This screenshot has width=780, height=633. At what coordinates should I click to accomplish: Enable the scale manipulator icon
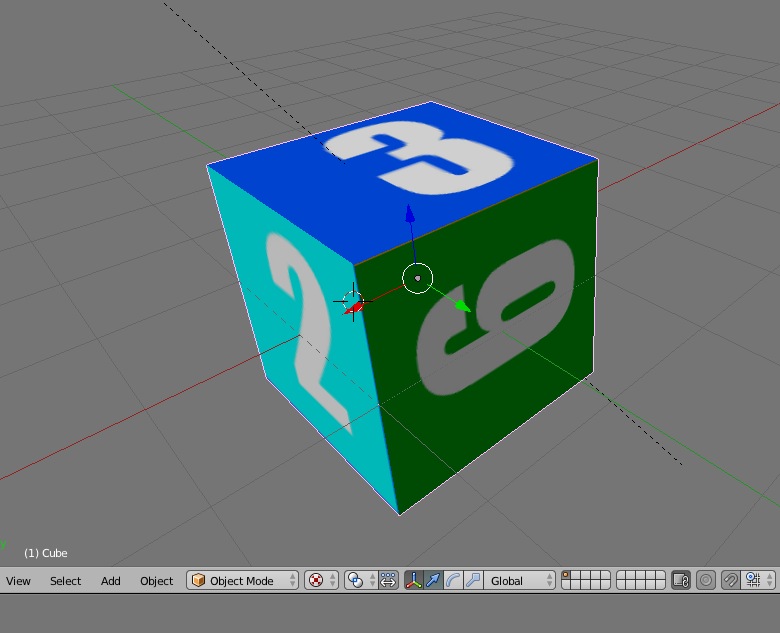473,580
